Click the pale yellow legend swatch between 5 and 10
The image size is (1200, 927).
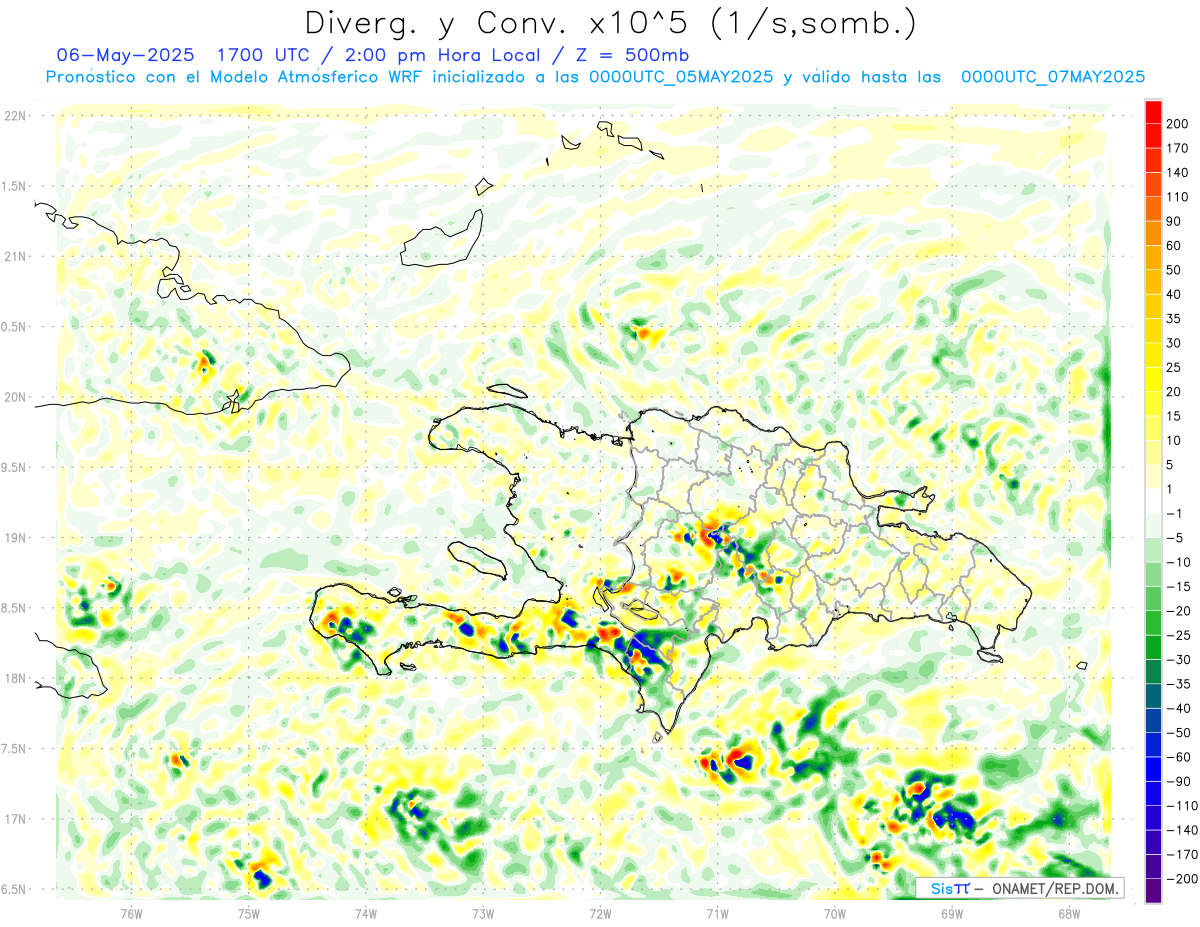[1153, 452]
